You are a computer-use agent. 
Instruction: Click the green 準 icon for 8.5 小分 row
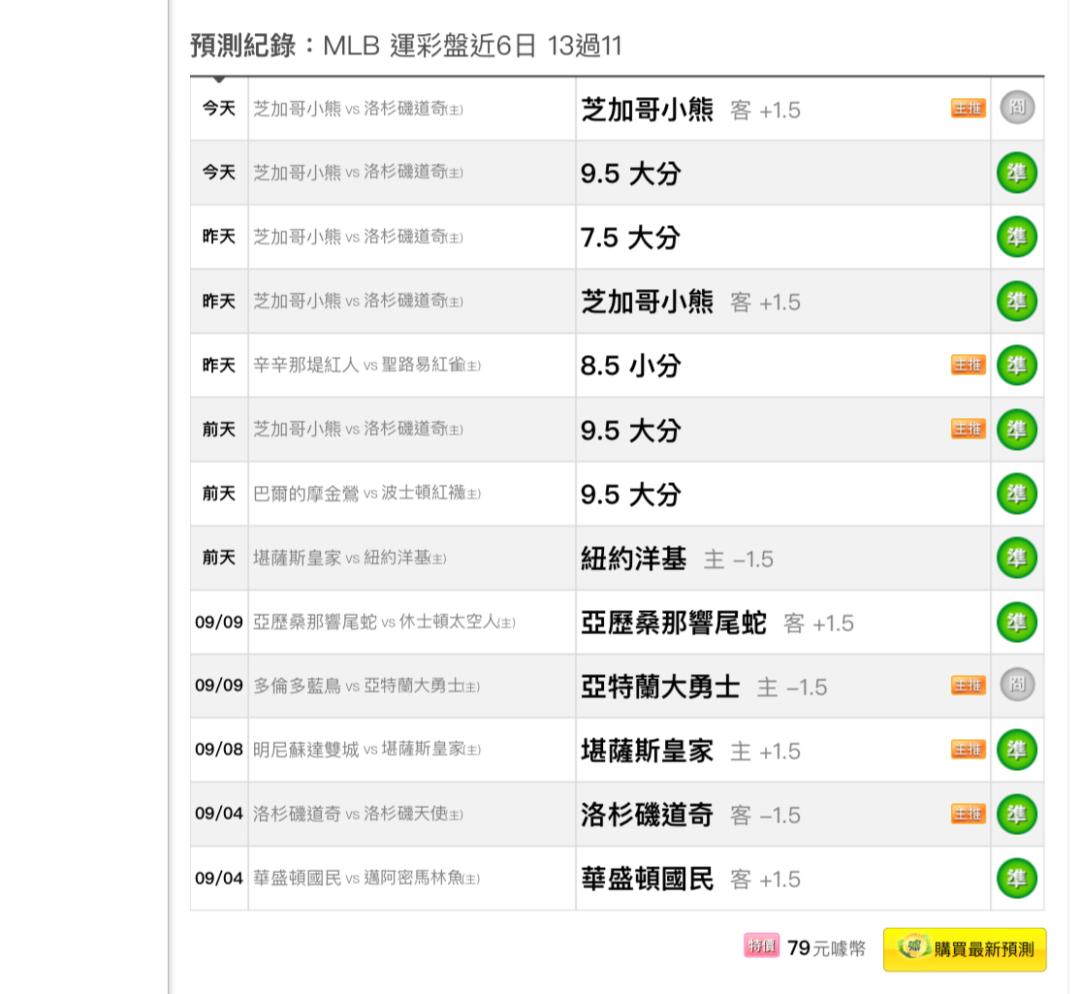(1017, 365)
